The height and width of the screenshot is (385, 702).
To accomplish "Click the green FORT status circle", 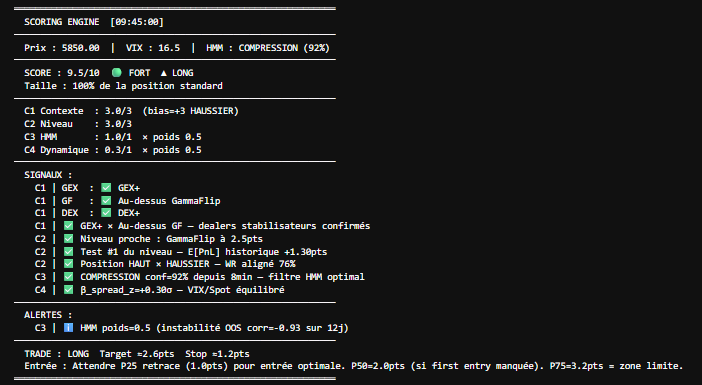I will point(116,73).
